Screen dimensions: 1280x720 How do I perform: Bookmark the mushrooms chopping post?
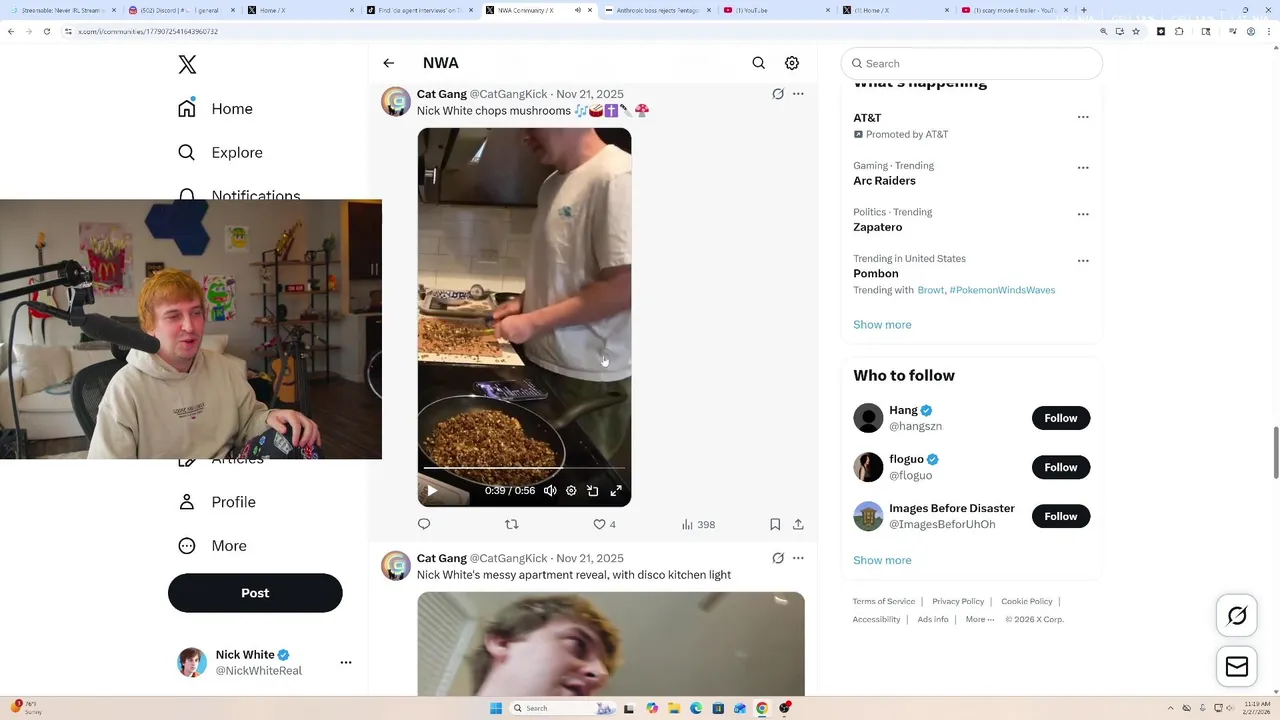pyautogui.click(x=775, y=524)
